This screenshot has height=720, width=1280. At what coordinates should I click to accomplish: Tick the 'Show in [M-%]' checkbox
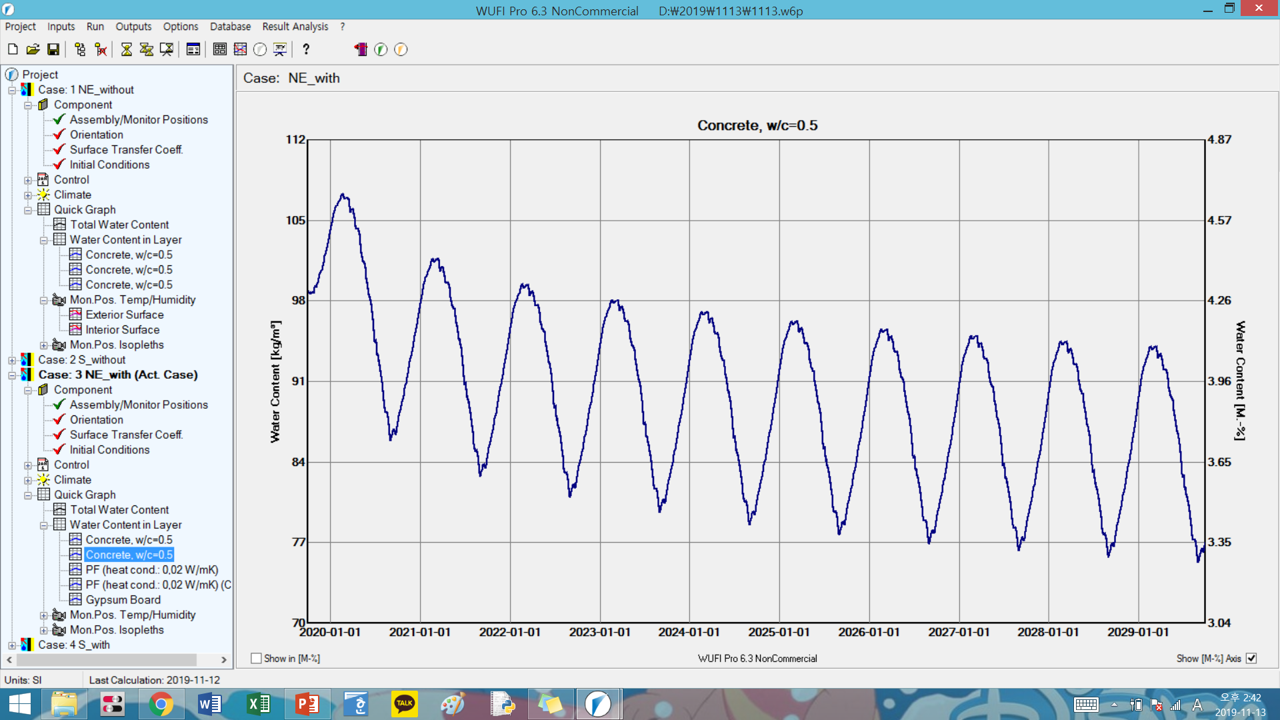coord(256,658)
